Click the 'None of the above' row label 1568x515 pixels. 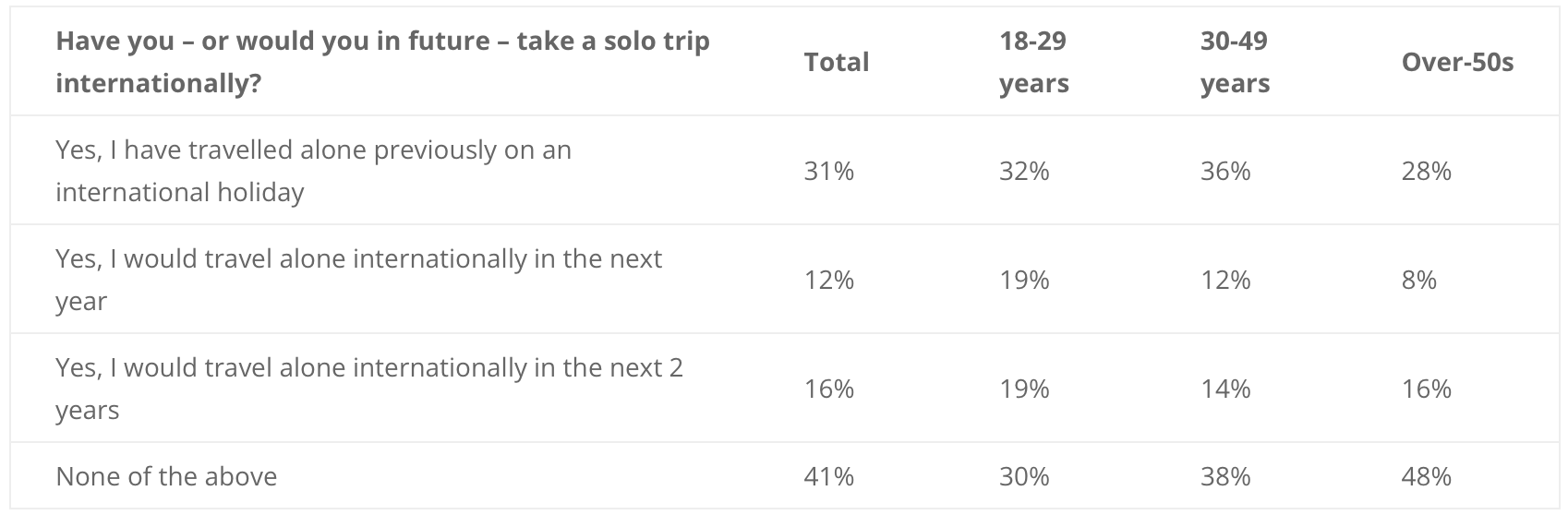point(166,476)
